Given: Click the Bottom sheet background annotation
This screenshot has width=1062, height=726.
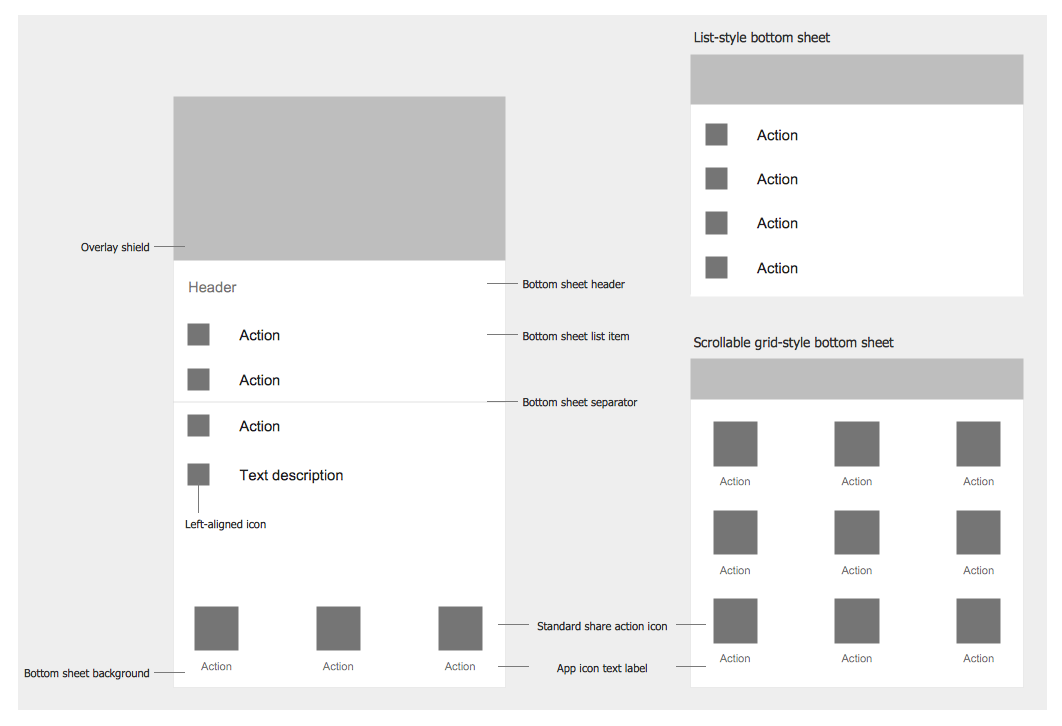Looking at the screenshot, I should [x=87, y=673].
